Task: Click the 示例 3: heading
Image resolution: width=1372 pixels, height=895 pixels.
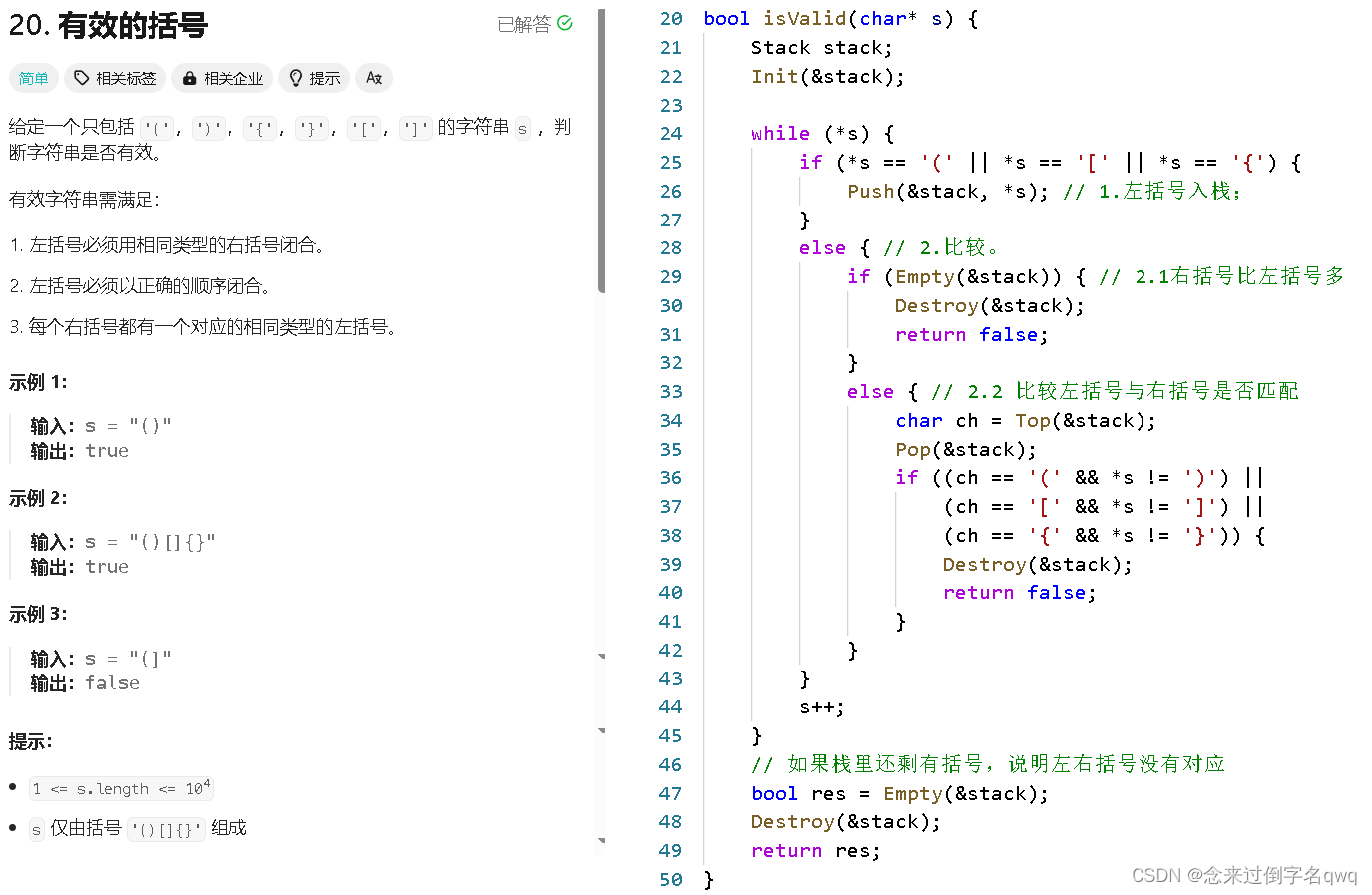Action: pyautogui.click(x=38, y=614)
